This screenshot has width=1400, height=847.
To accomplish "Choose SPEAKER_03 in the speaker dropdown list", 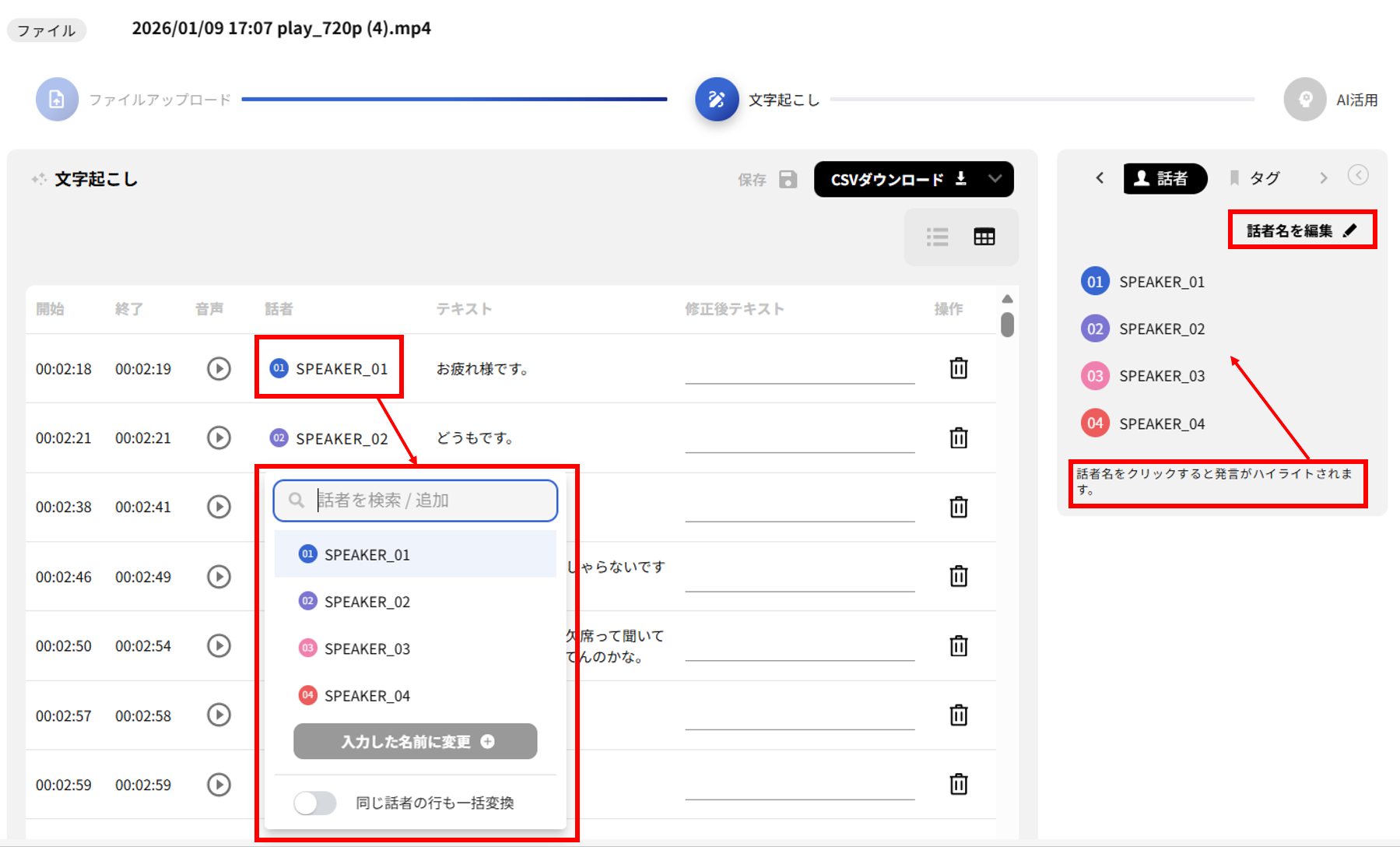I will 367,648.
